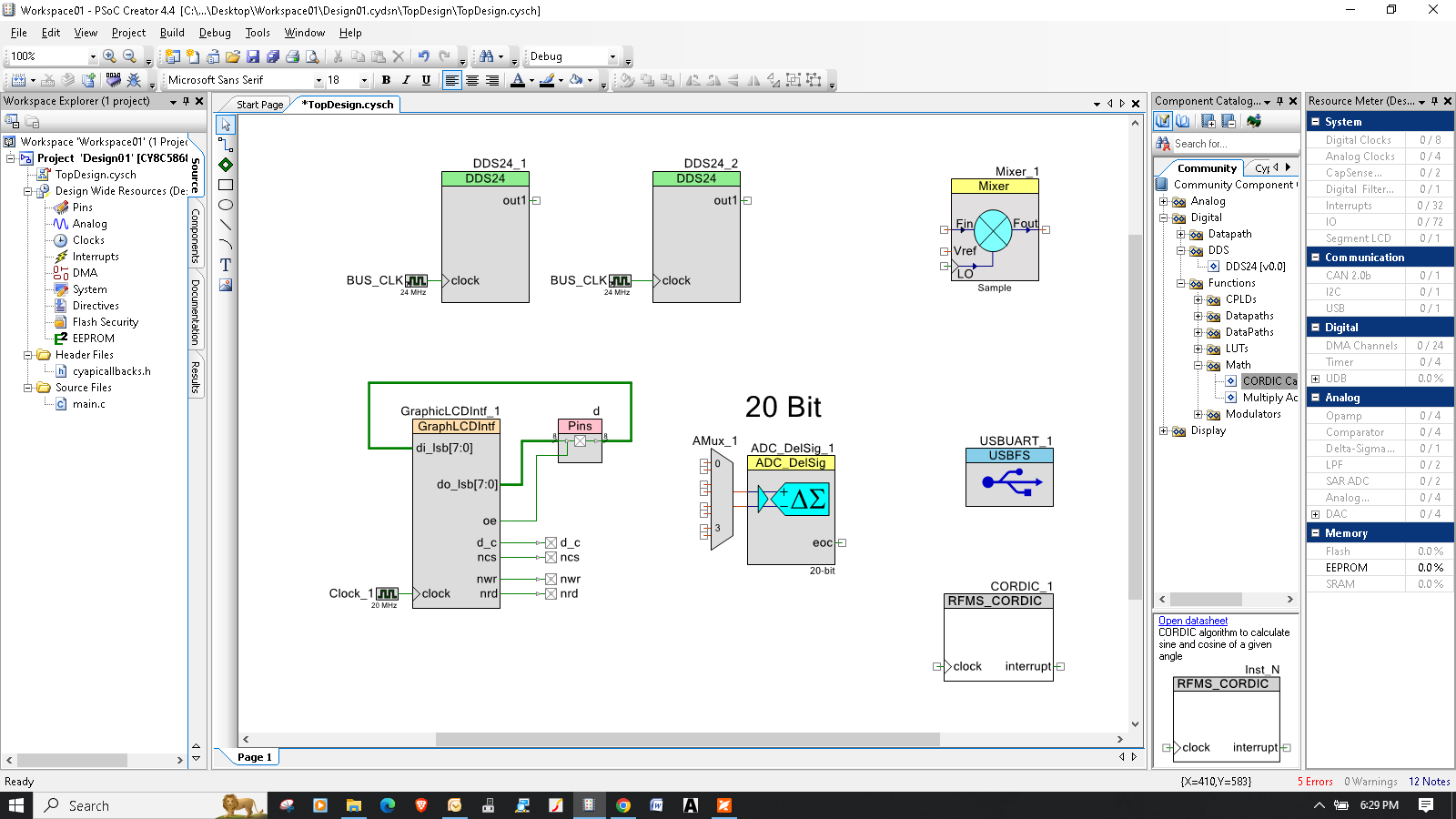This screenshot has width=1456, height=819.
Task: Select DDS24 [v0.0] in catalog
Action: (x=1255, y=267)
